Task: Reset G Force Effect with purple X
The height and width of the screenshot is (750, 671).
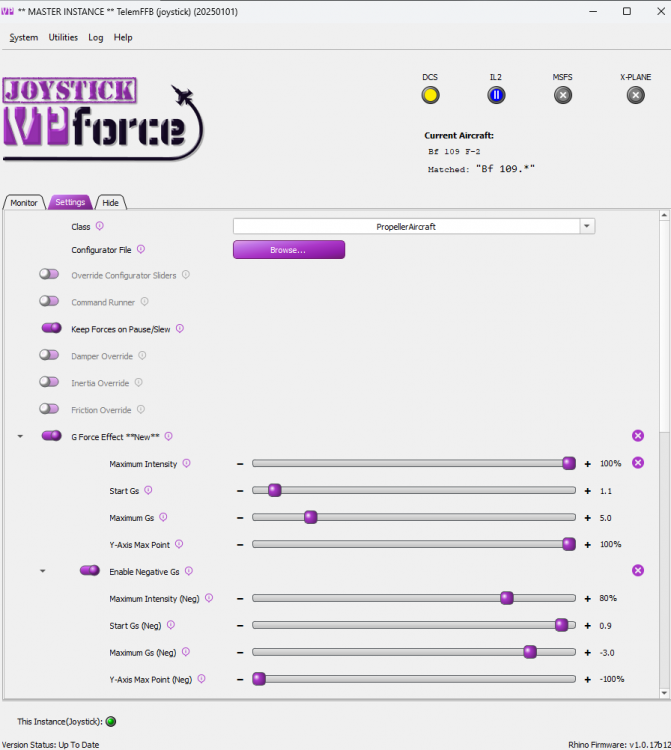Action: click(x=638, y=436)
